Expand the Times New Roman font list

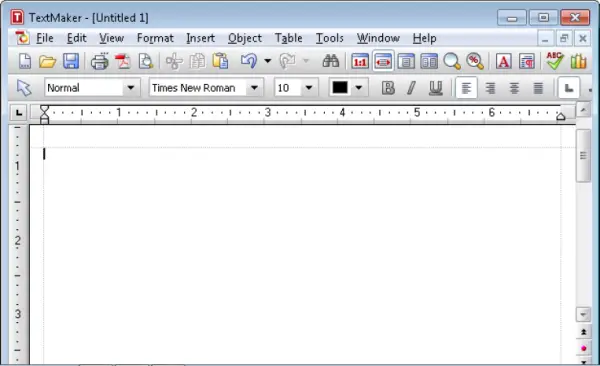(x=254, y=88)
